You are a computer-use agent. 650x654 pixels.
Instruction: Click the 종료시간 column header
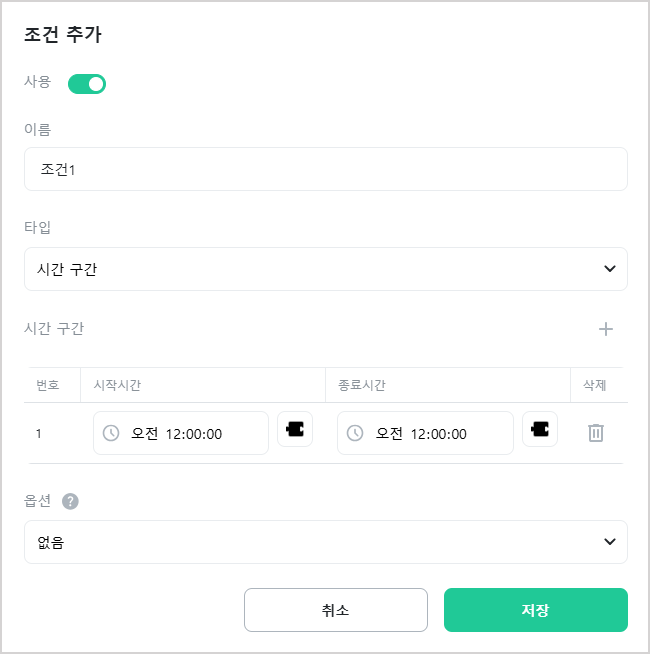(x=361, y=385)
